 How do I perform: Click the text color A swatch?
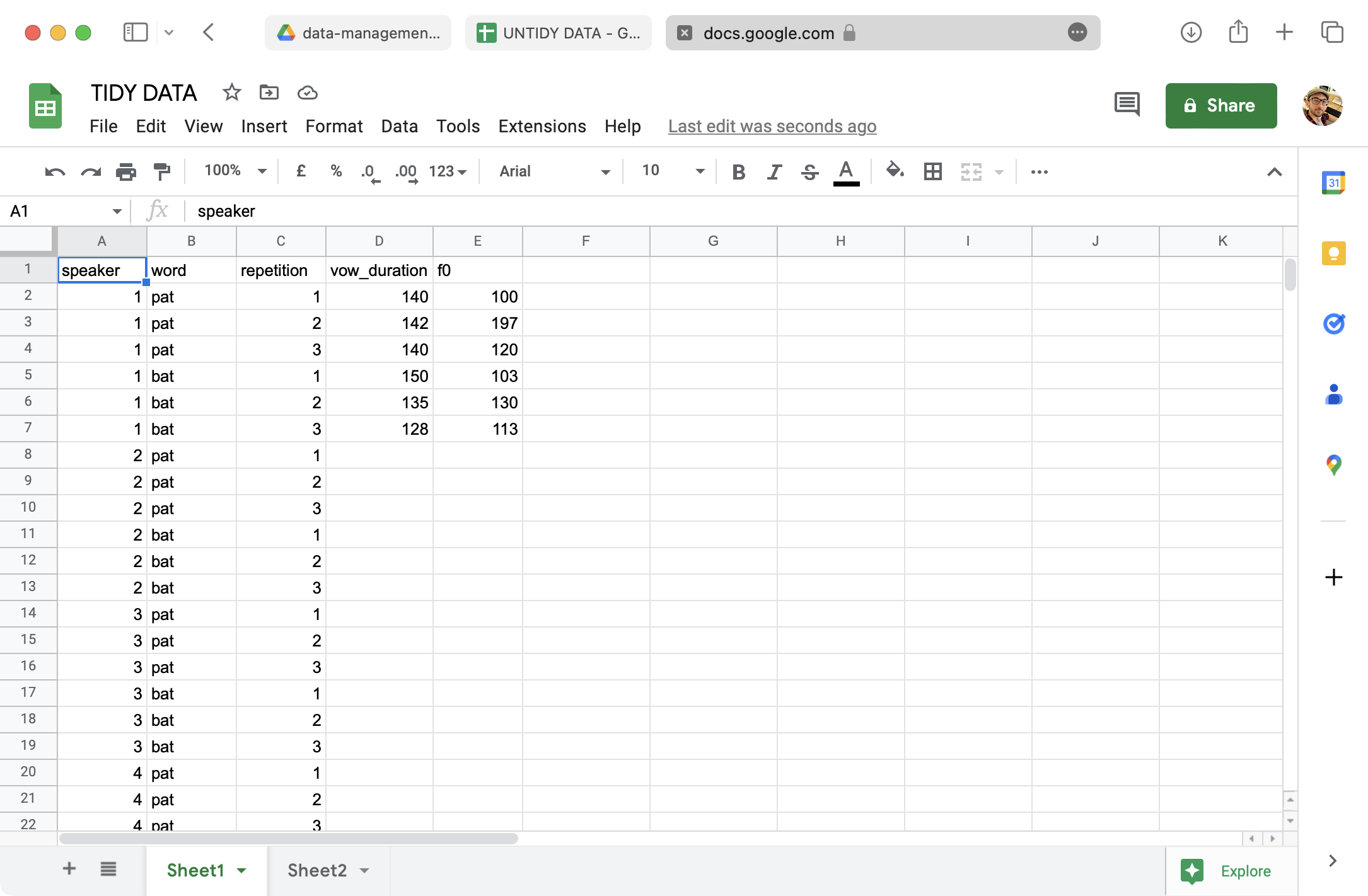click(x=846, y=171)
